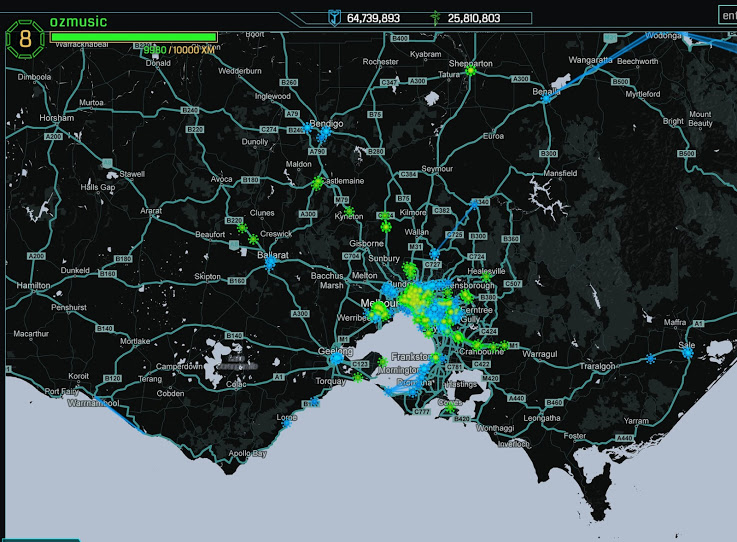
Task: Select the blue portal at the C340 badge
Action: 474,204
